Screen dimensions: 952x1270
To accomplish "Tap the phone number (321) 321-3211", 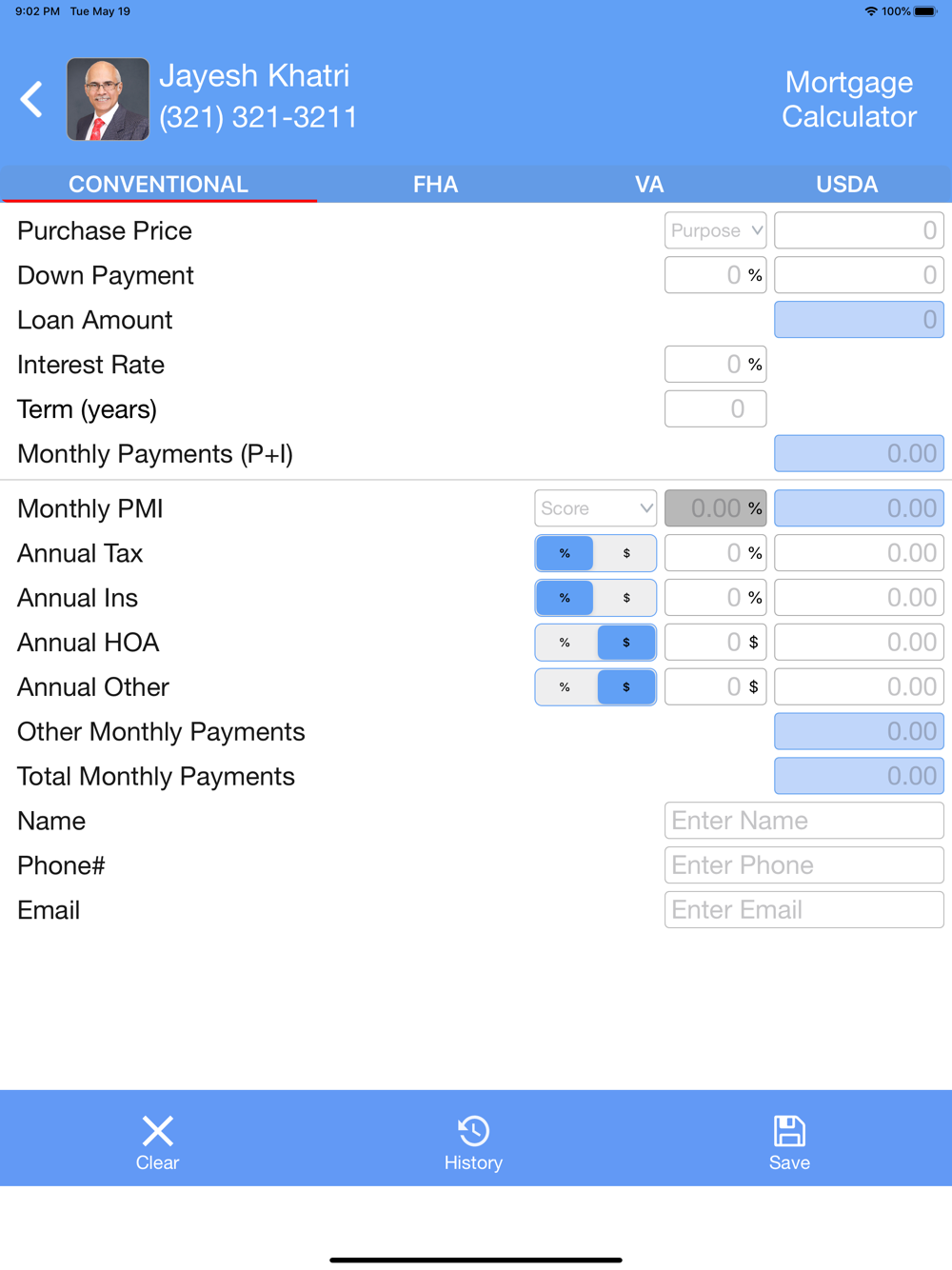I will coord(258,117).
